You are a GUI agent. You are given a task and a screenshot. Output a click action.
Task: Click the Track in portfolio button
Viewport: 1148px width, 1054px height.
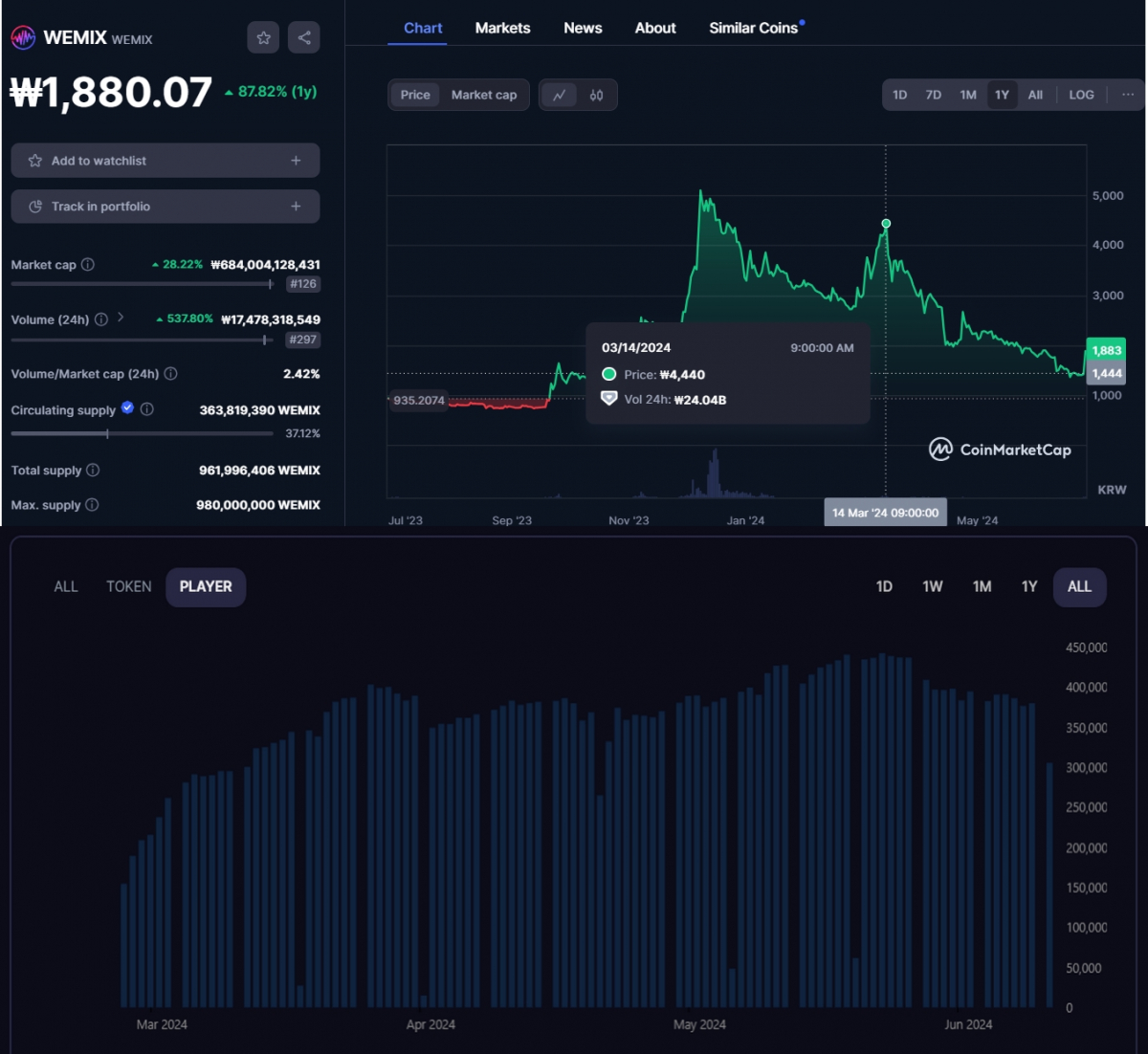pyautogui.click(x=165, y=207)
